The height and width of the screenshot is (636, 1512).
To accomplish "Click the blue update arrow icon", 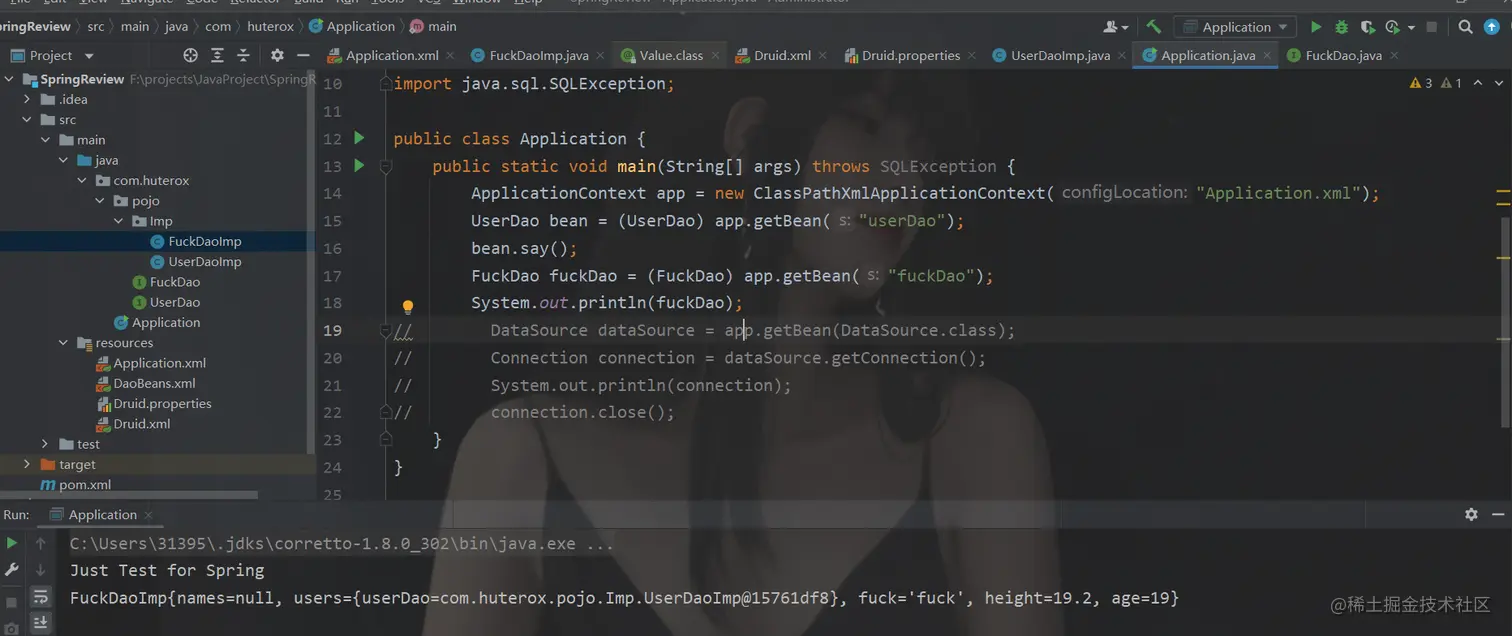I will point(1493,27).
